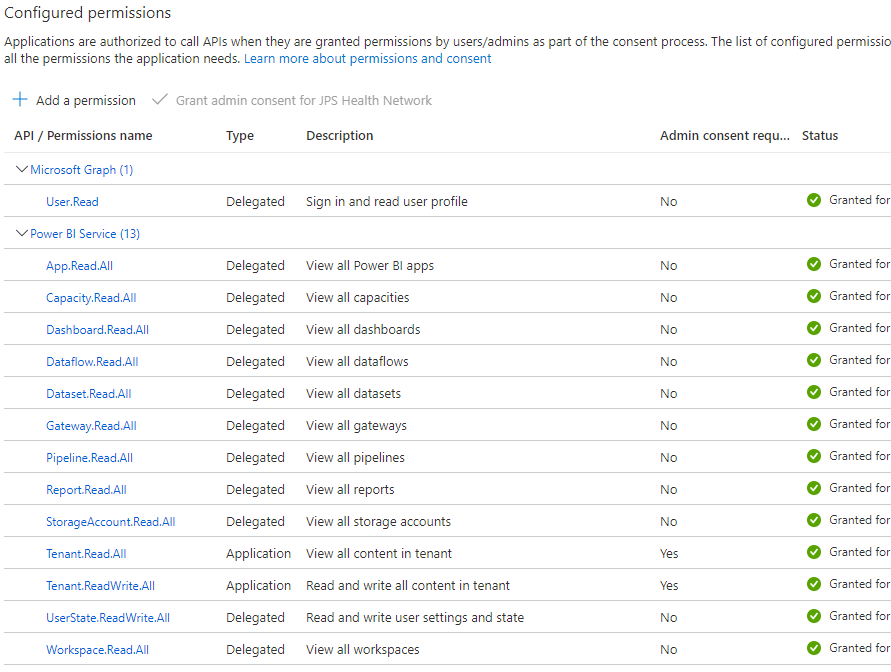
Task: Click the Configured permissions heading
Action: [x=88, y=13]
